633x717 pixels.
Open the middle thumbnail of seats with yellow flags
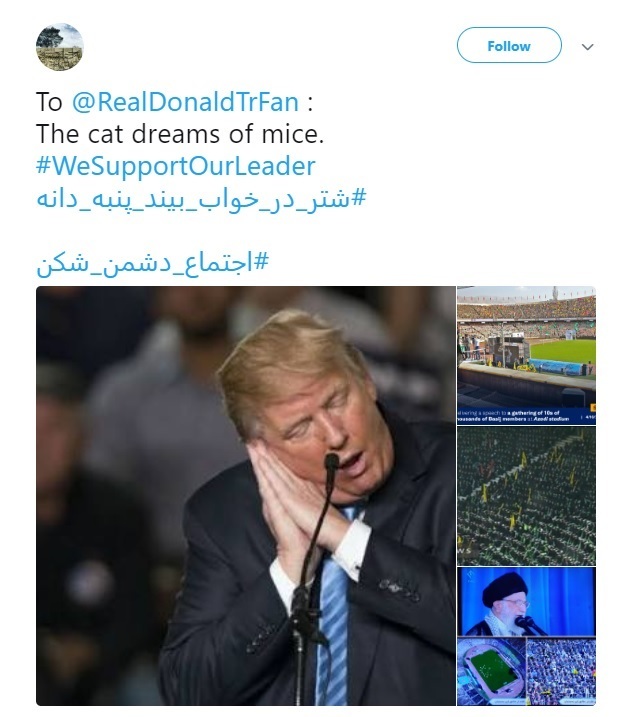point(526,496)
